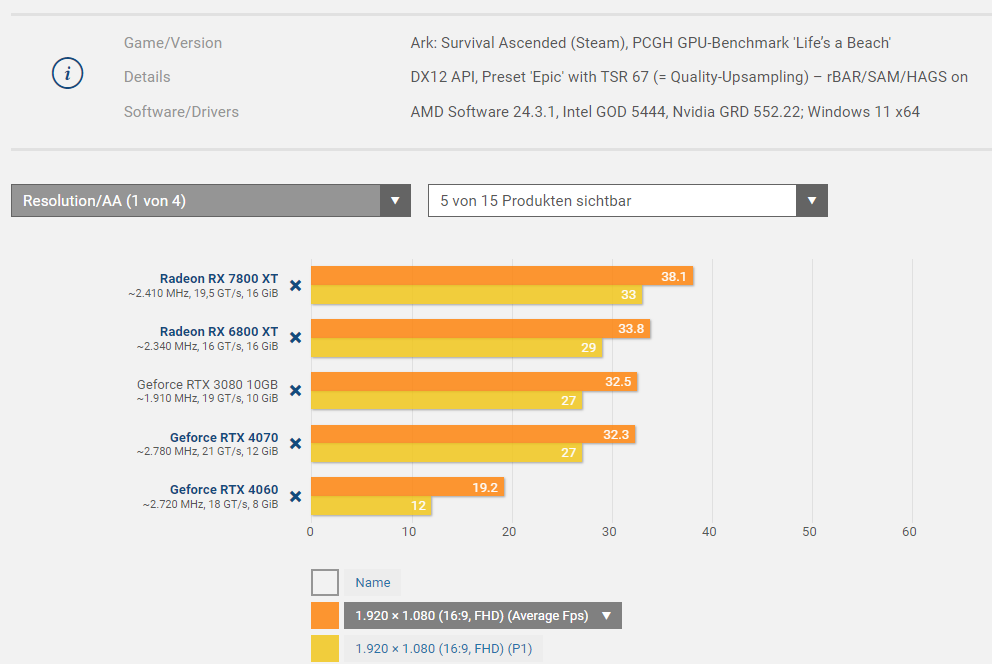Click the Game/Version label
Image resolution: width=992 pixels, height=664 pixels.
click(173, 43)
